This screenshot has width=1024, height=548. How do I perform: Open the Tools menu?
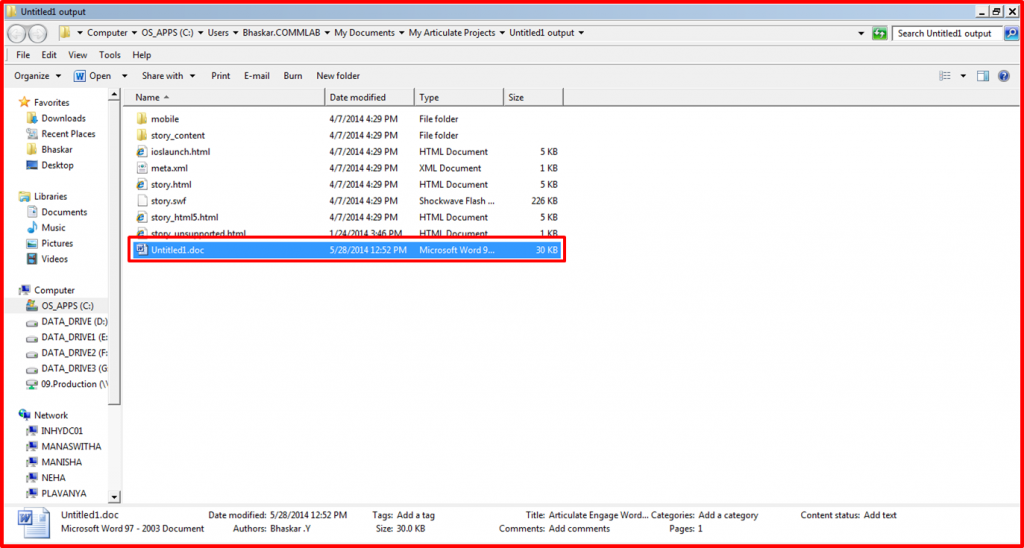point(109,55)
